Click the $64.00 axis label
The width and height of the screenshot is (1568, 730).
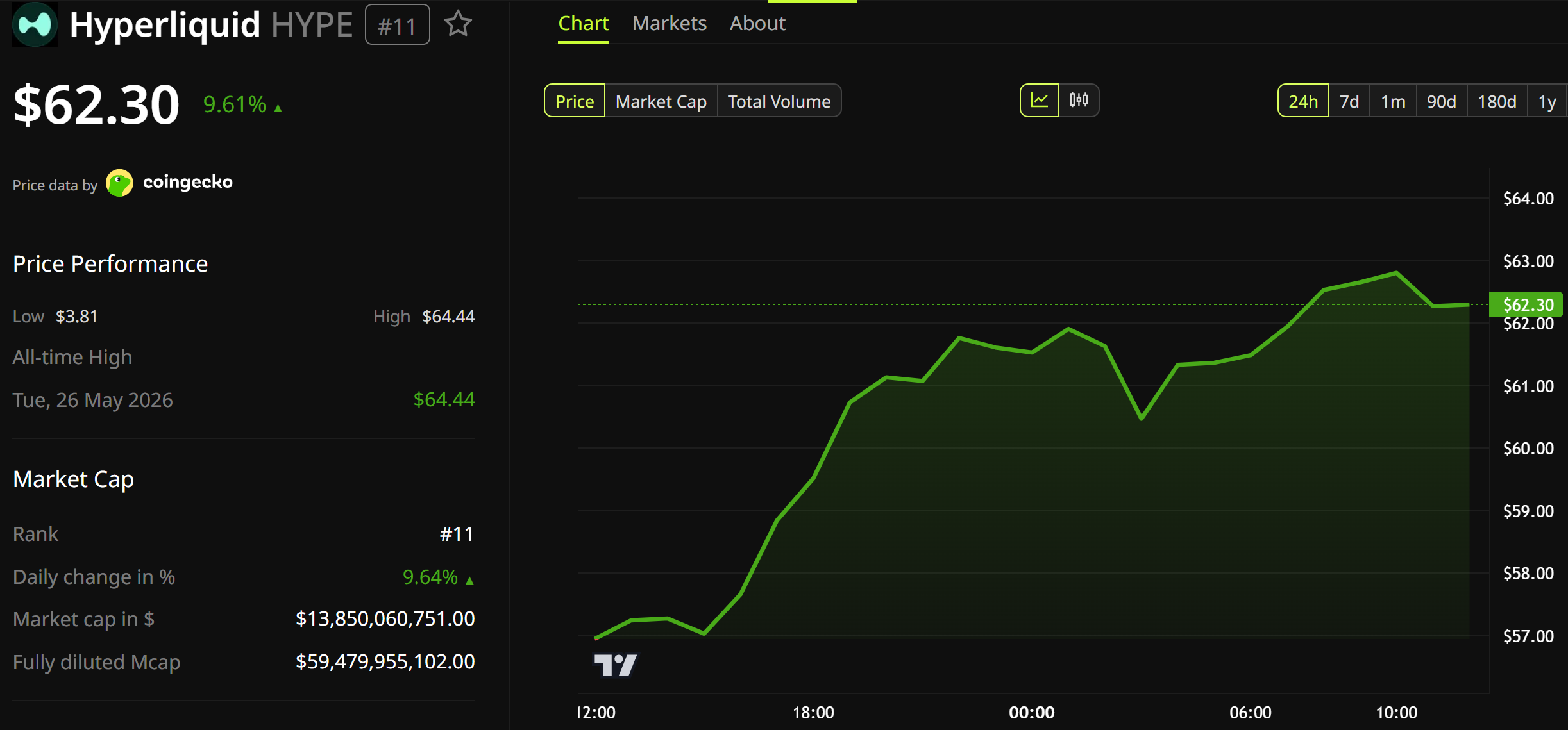coord(1528,199)
